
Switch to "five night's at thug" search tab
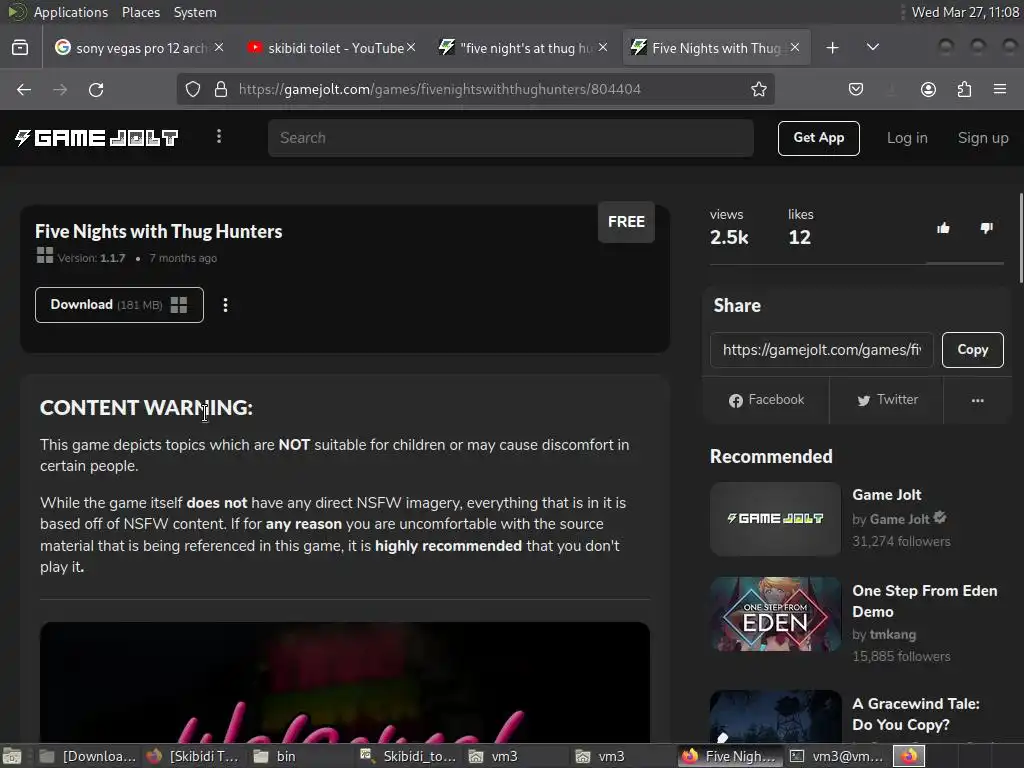coord(522,48)
